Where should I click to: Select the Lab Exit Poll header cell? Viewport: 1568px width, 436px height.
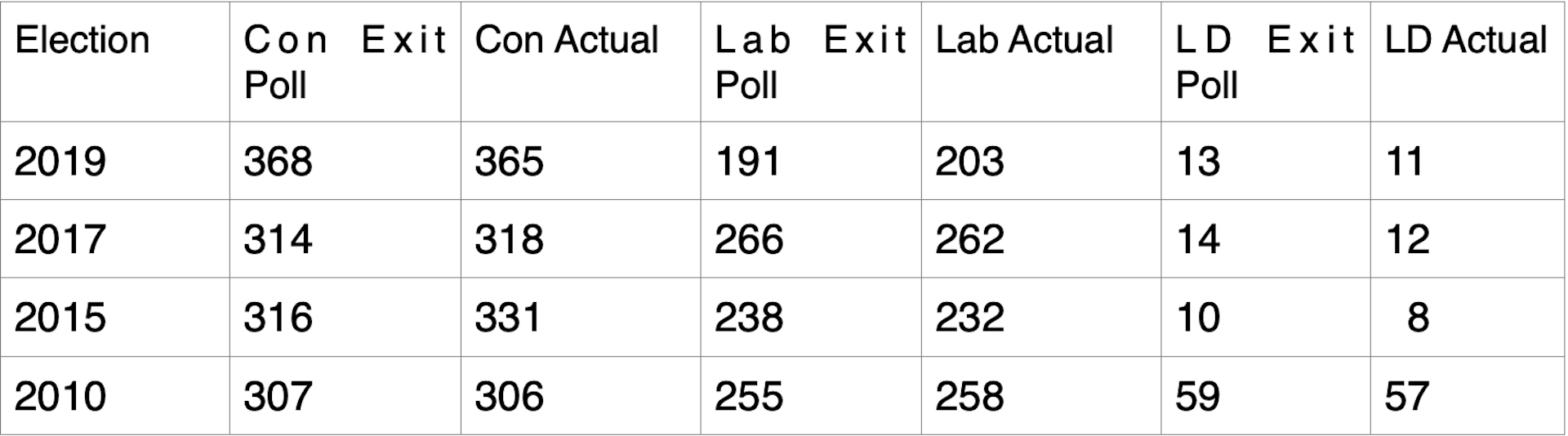point(810,62)
